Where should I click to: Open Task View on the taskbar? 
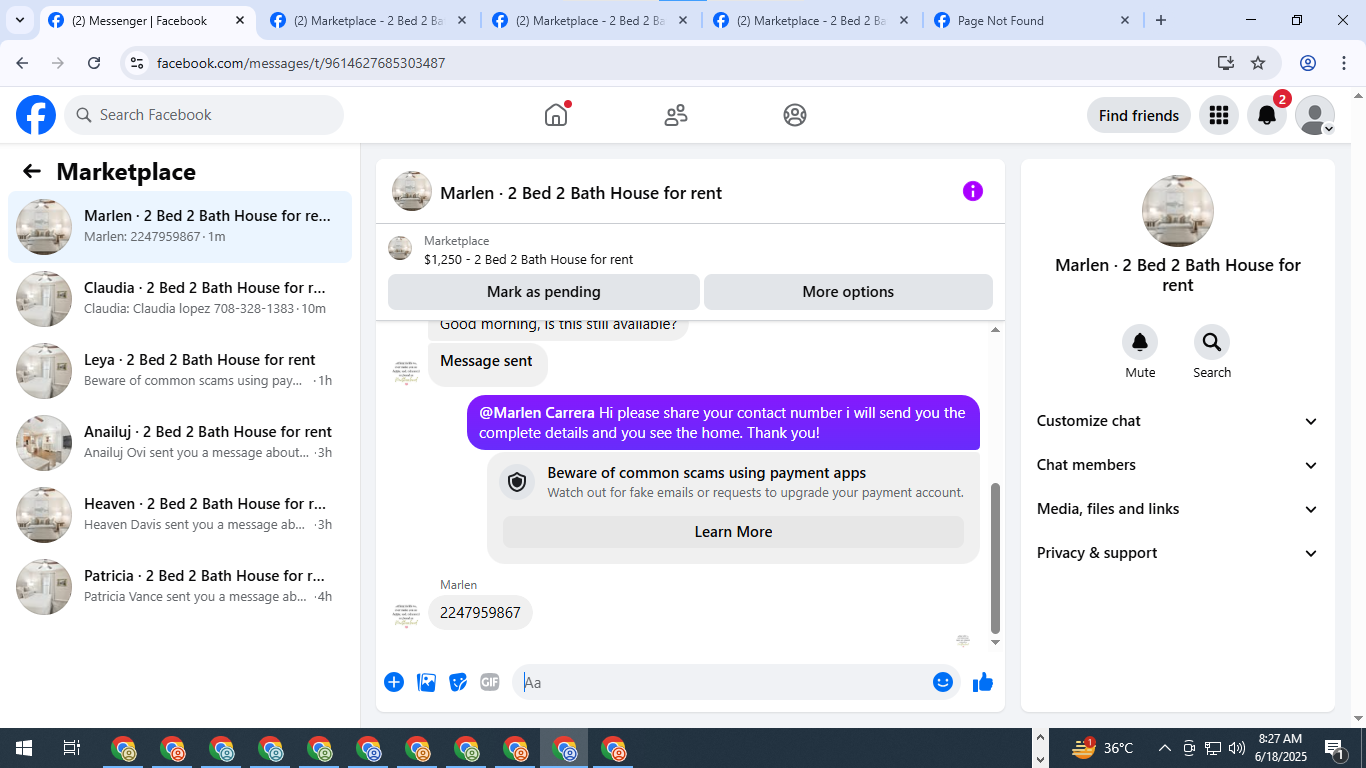72,748
